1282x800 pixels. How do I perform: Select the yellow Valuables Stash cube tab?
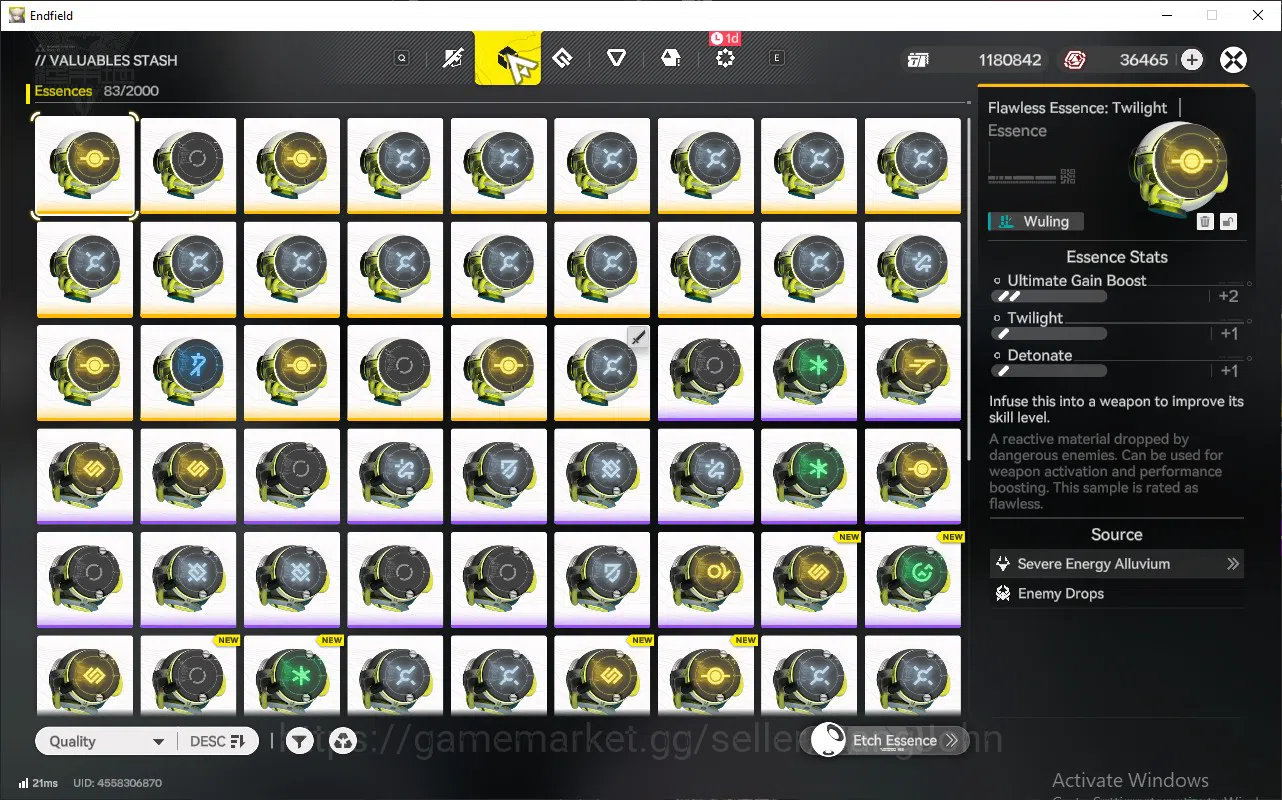click(508, 58)
